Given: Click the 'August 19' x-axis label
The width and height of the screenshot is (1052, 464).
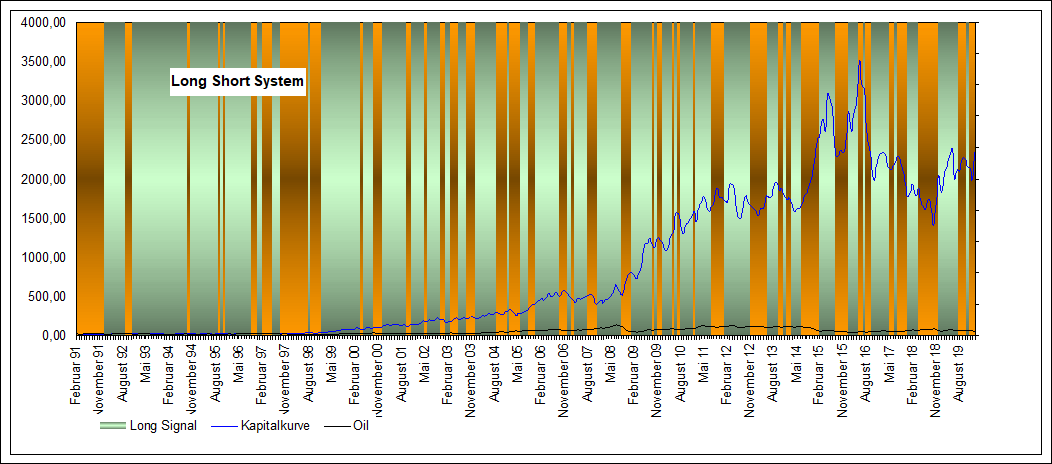Looking at the screenshot, I should coord(958,373).
